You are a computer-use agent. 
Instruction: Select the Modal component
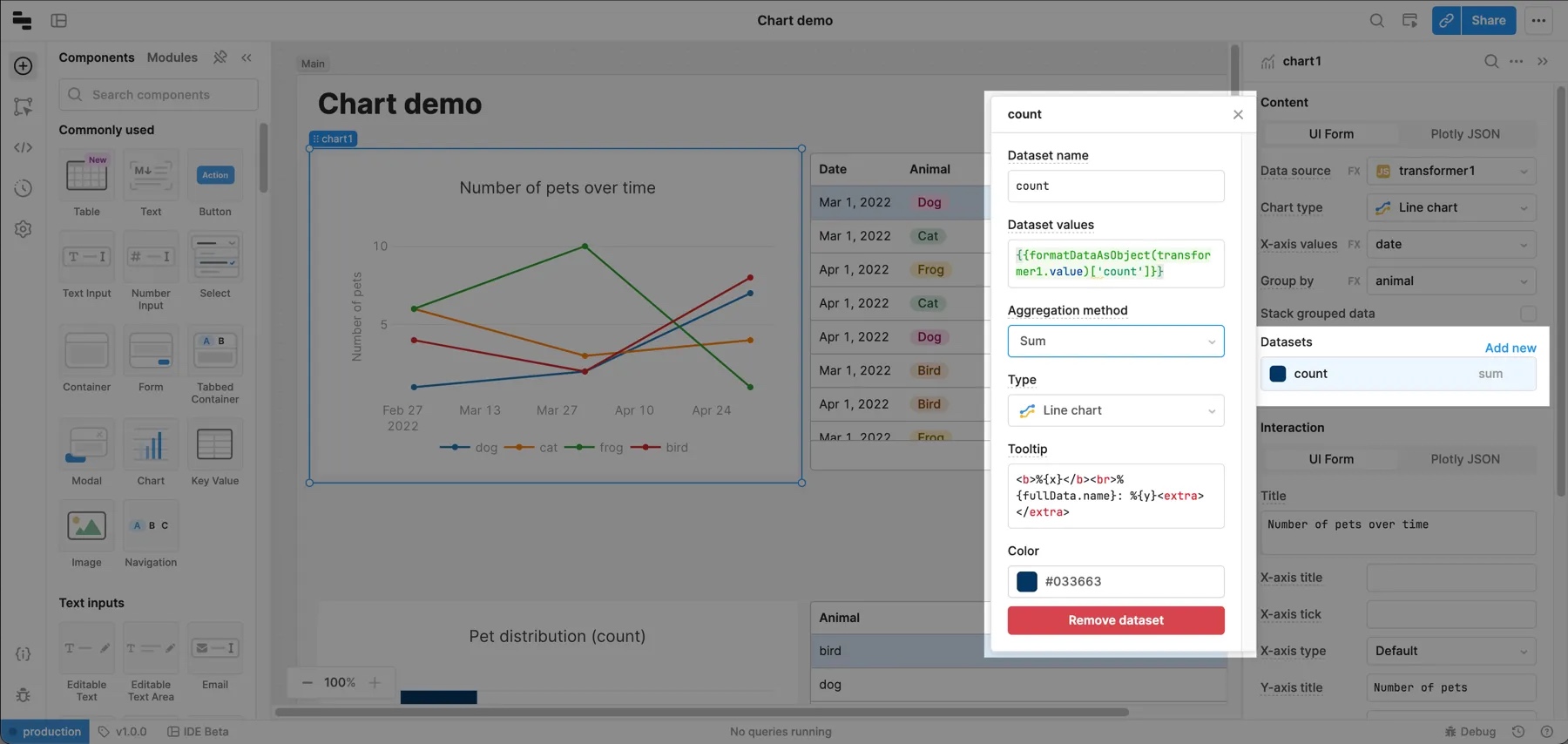(x=86, y=453)
